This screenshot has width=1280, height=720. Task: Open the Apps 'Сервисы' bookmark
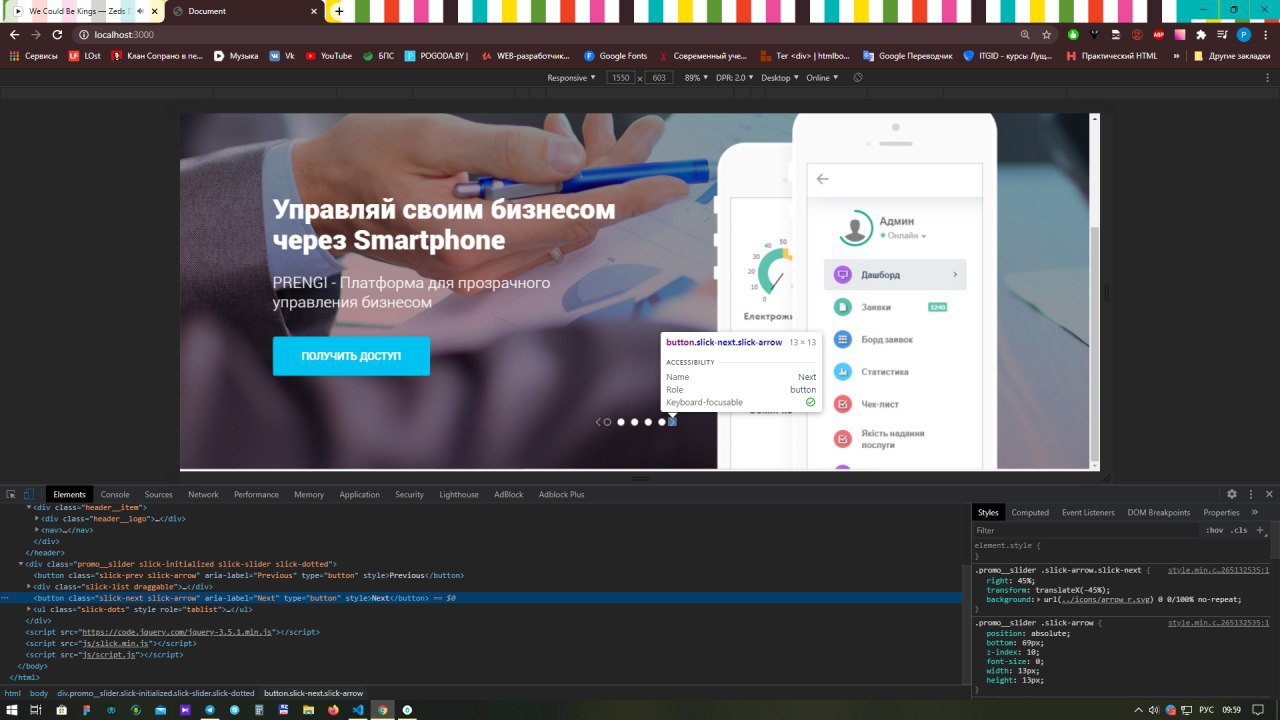tap(34, 56)
